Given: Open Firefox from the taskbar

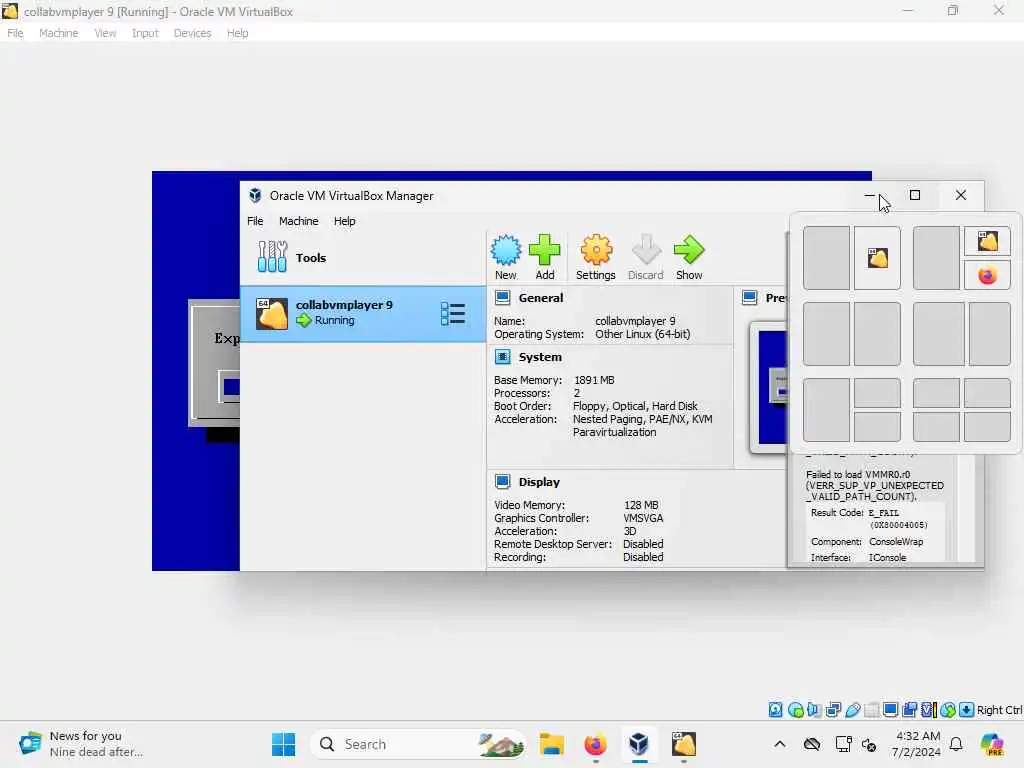Looking at the screenshot, I should [595, 744].
